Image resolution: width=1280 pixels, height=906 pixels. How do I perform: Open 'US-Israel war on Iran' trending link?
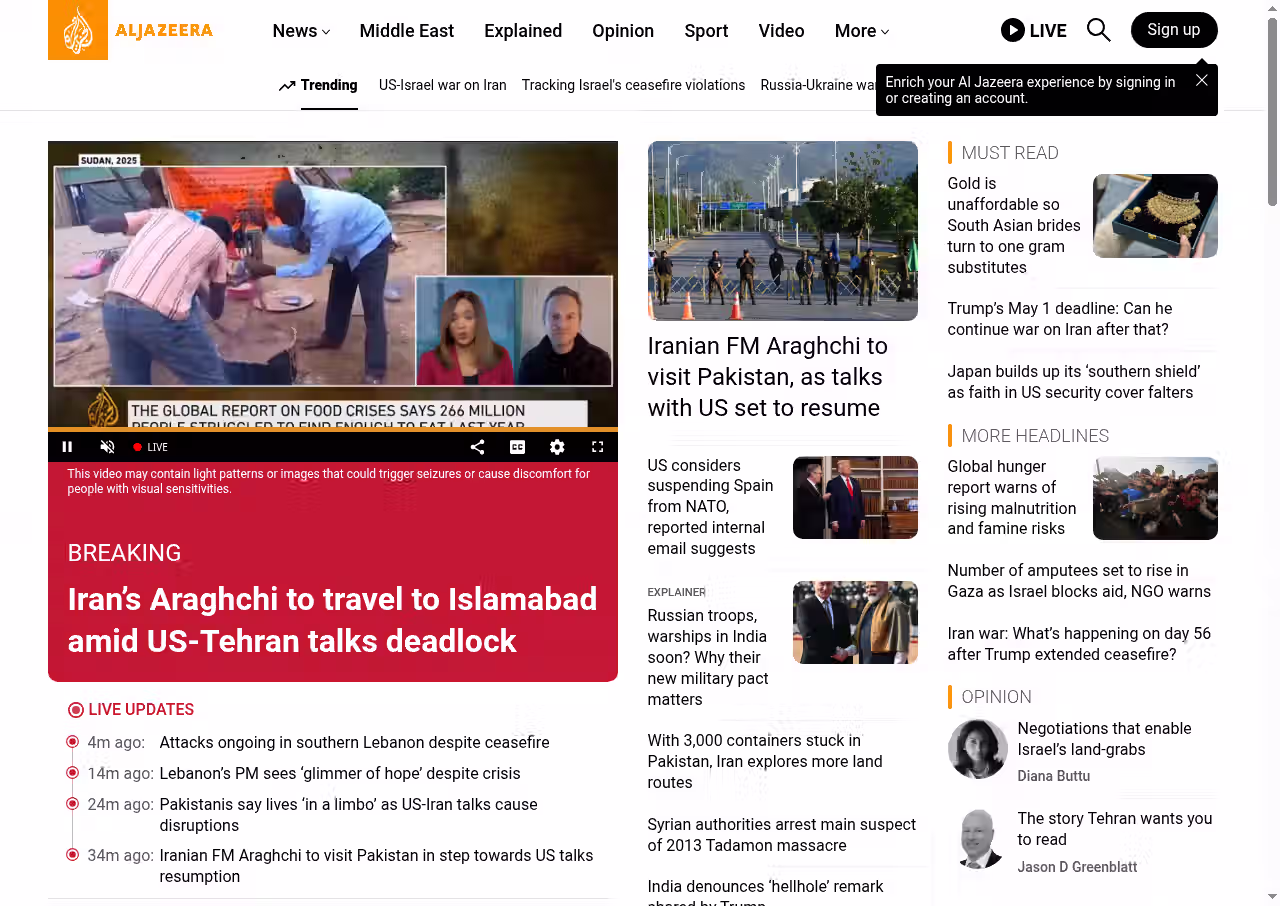pos(442,85)
